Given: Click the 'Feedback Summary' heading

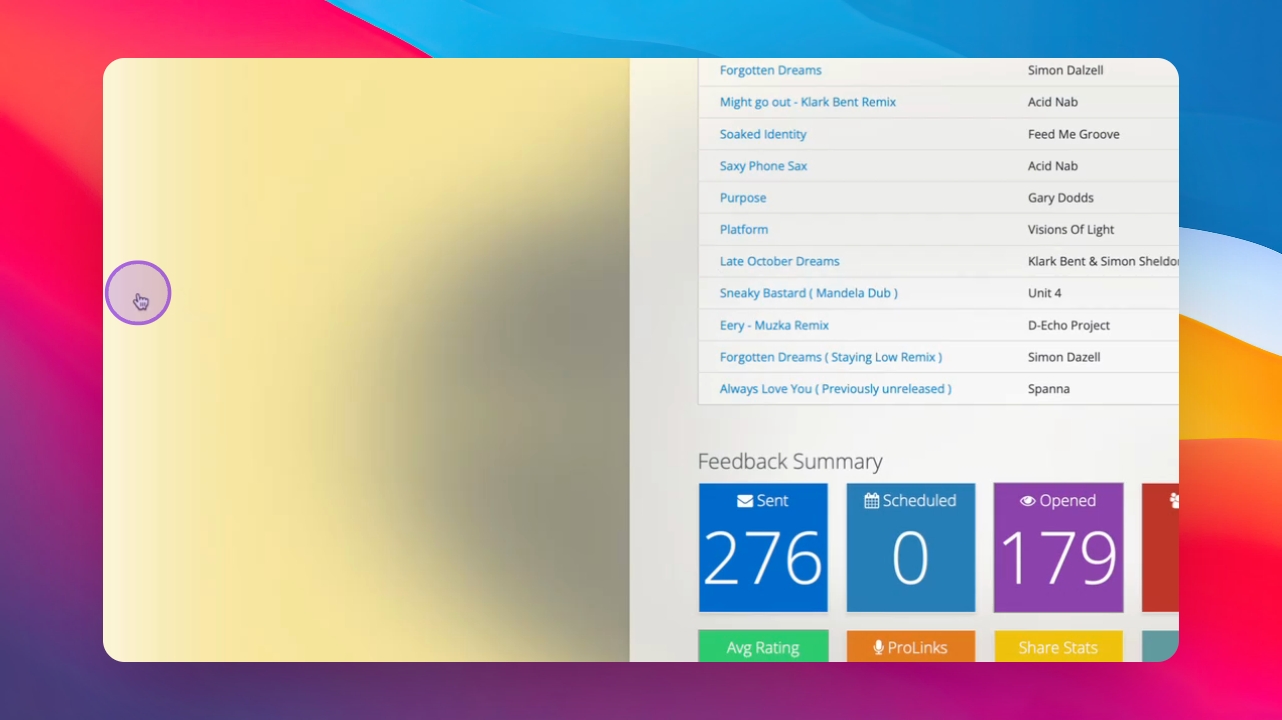Looking at the screenshot, I should 790,461.
